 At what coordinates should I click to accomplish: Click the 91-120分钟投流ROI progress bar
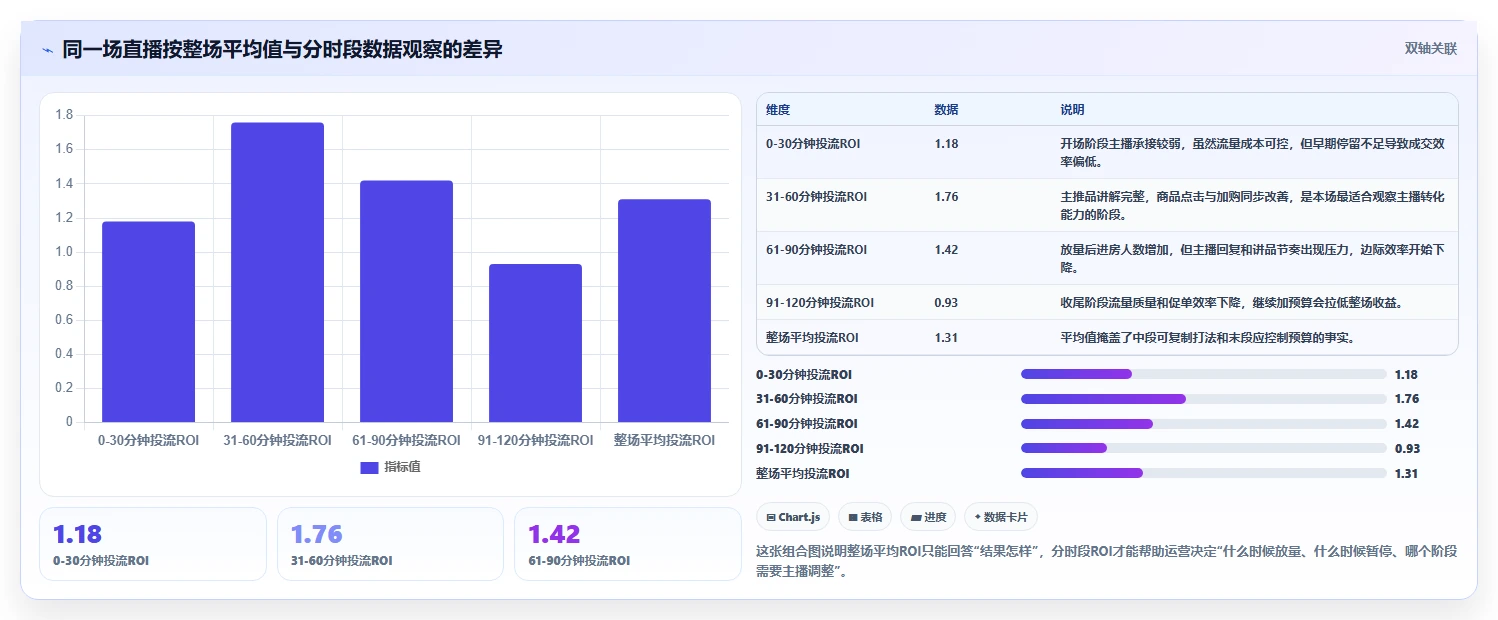click(1203, 448)
